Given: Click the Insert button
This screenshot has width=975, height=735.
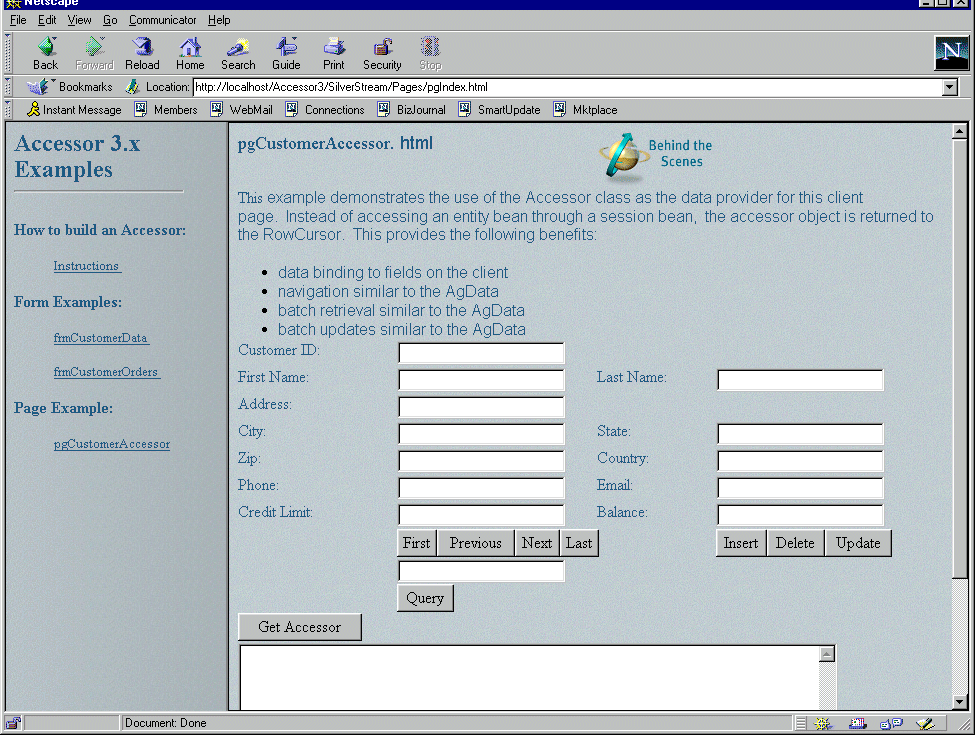Looking at the screenshot, I should [741, 543].
